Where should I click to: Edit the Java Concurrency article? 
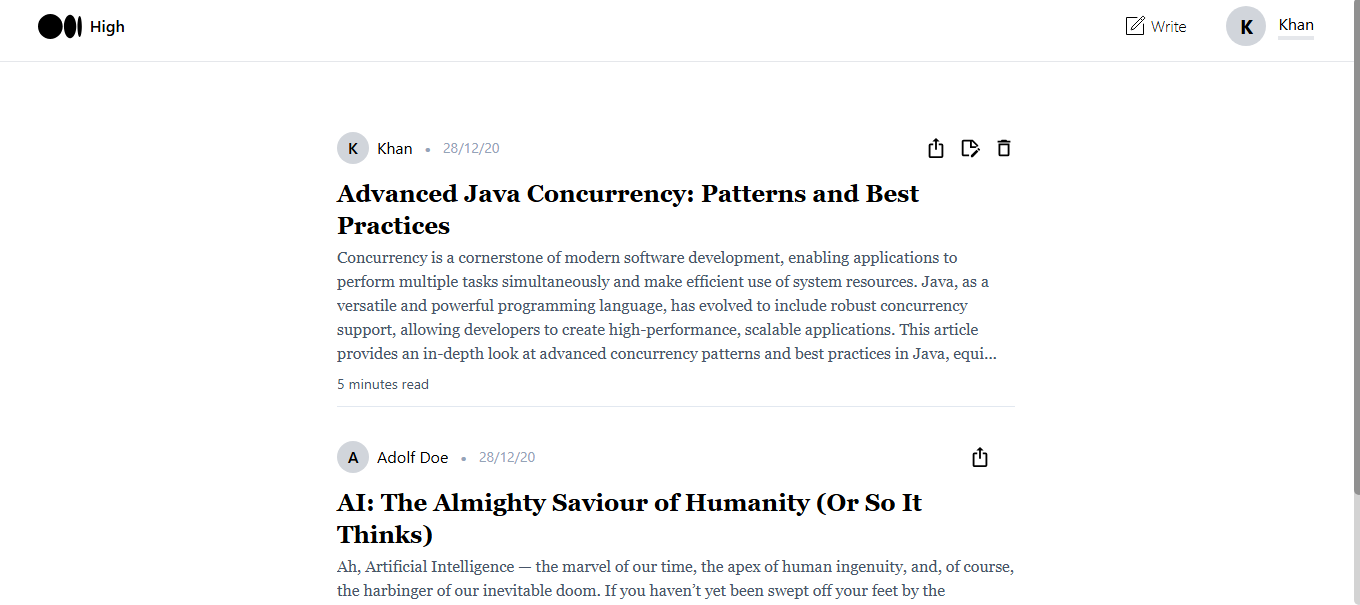tap(970, 148)
